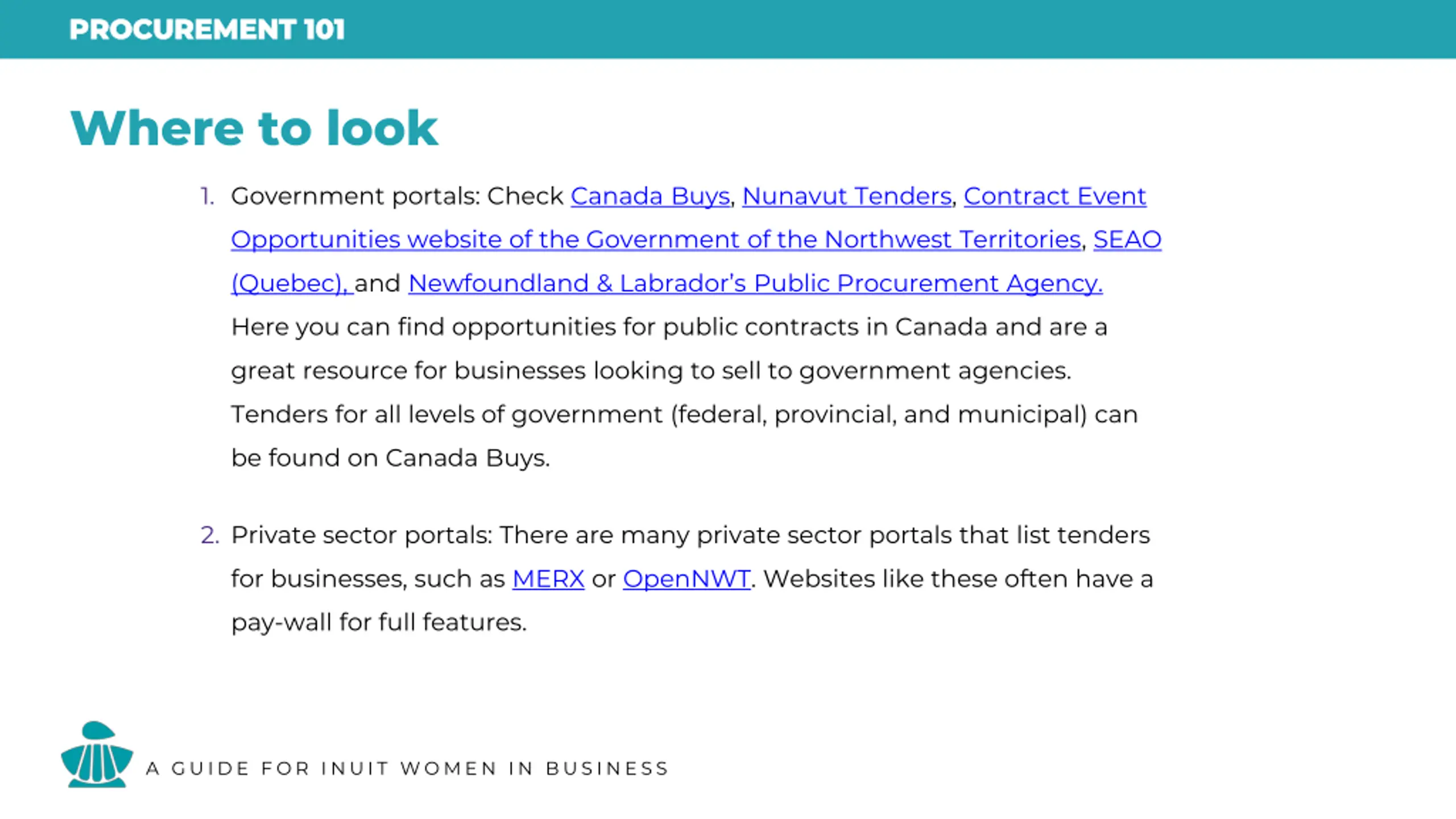Open the Nunavut Tenders link
Screen dimensions: 1456x819
846,196
